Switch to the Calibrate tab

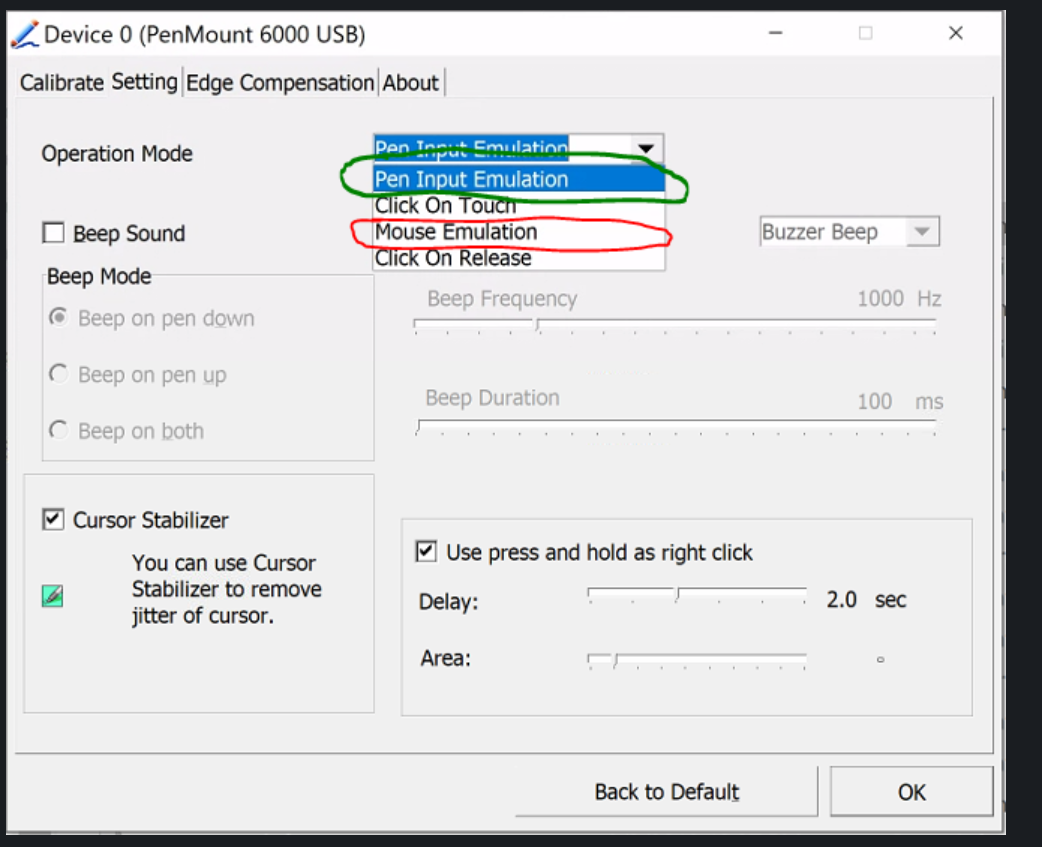(61, 83)
